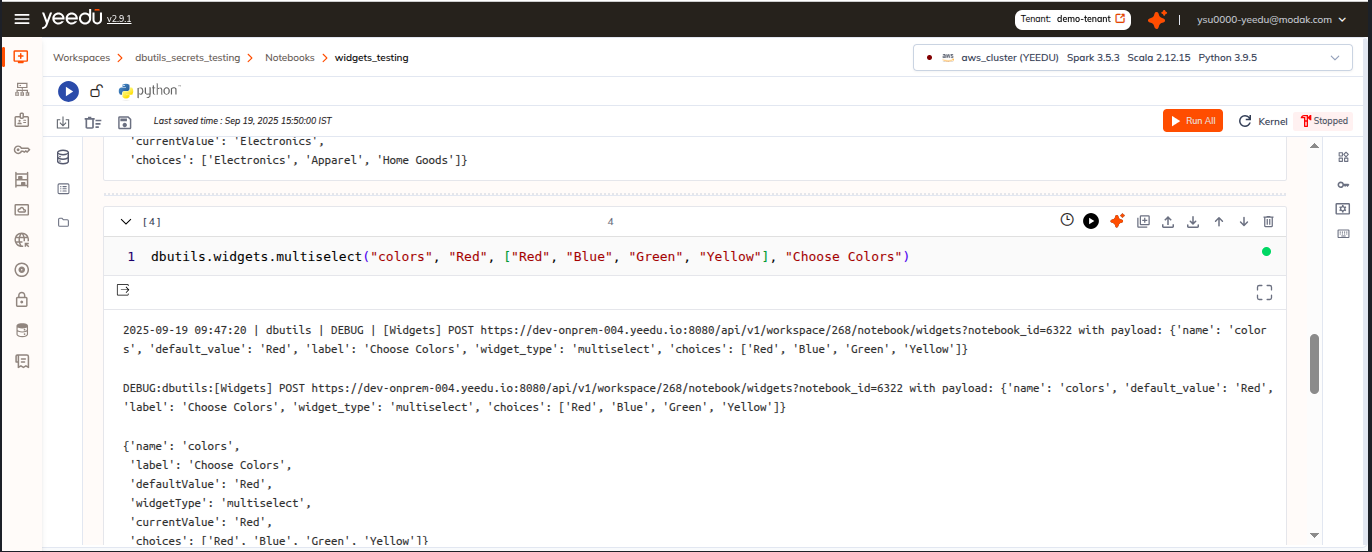Open the cell execution history clock icon
This screenshot has height=552, width=1372.
coord(1067,221)
